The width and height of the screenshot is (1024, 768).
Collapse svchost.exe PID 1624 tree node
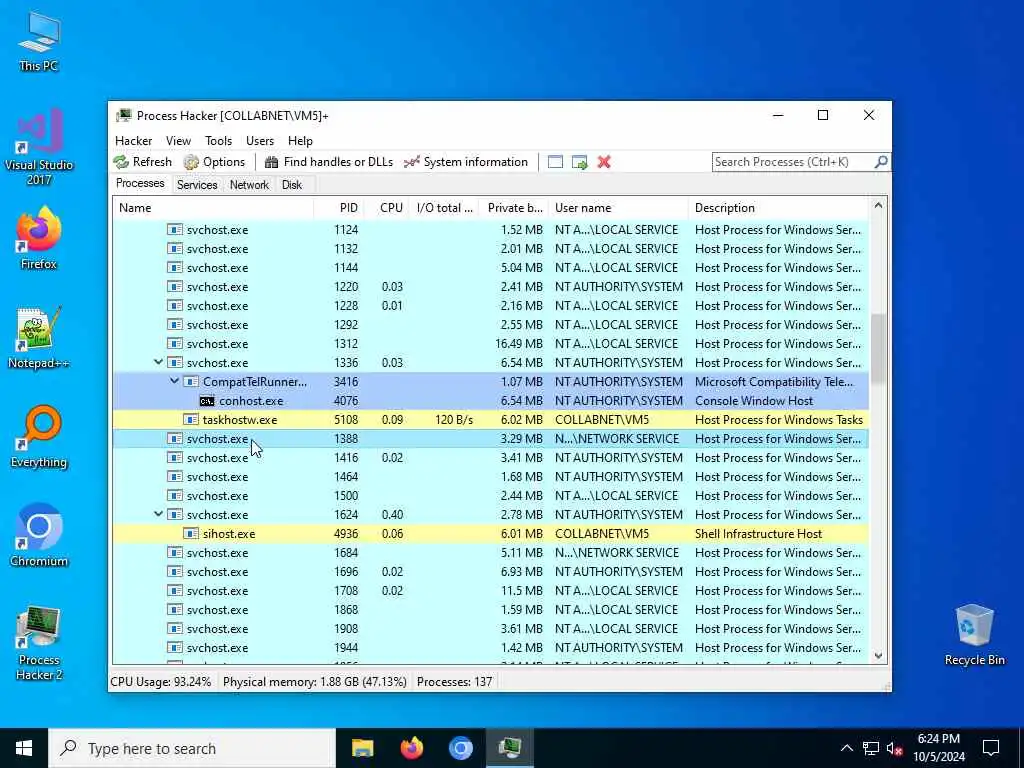(x=158, y=515)
